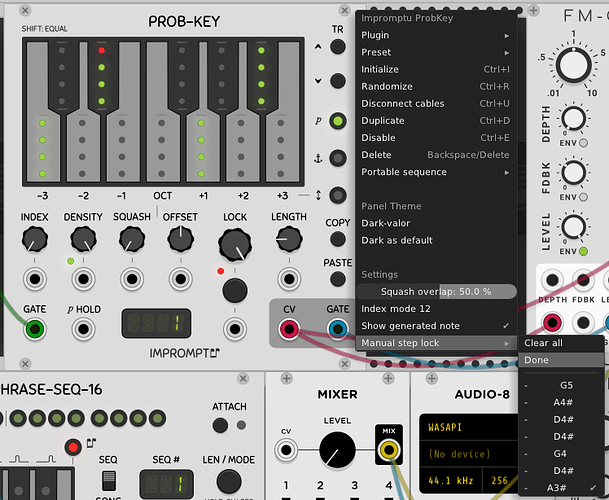Select the A4# step lock entry

561,402
